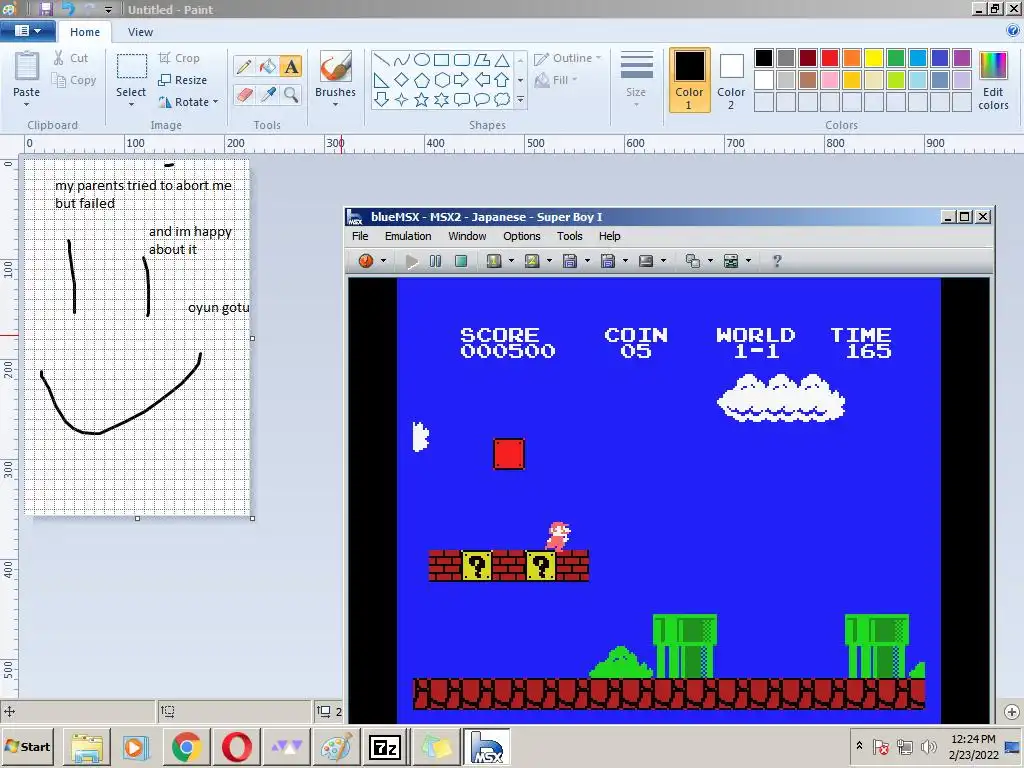Open 7-Zip from the taskbar
The image size is (1024, 768).
point(385,747)
